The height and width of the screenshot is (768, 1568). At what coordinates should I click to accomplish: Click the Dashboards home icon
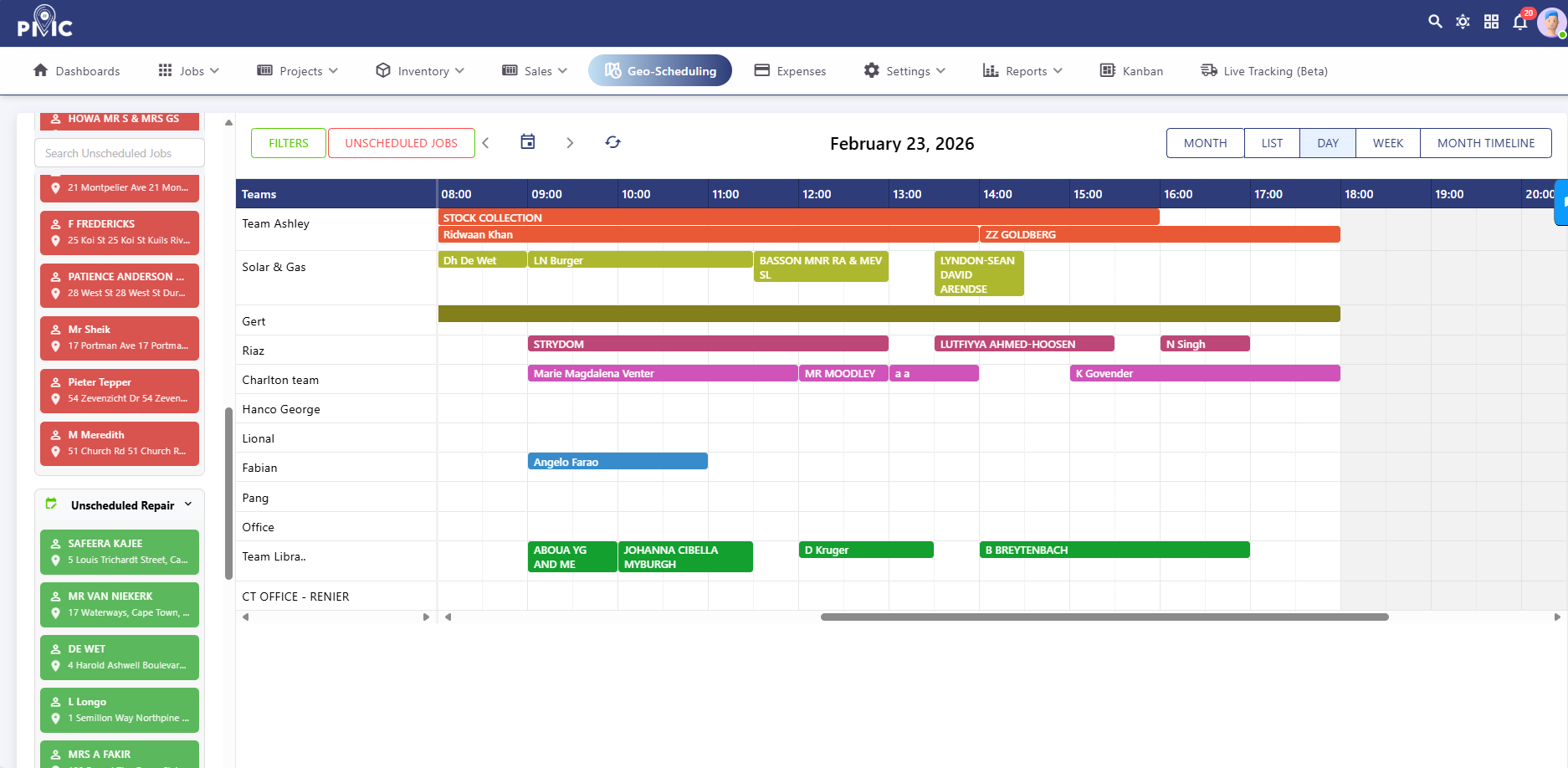(40, 70)
